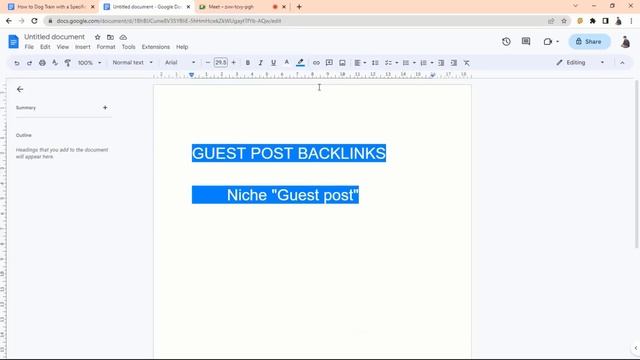Go back in browser history
The width and height of the screenshot is (640, 360).
point(9,21)
